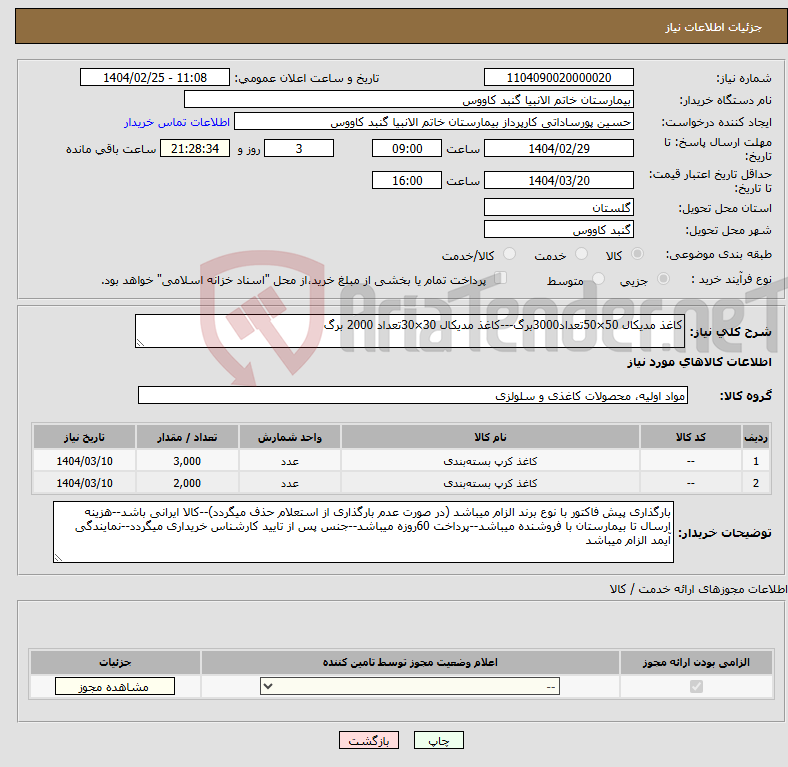The height and width of the screenshot is (767, 788).
Task: Click the price validity date 1404/03/20
Action: click(558, 180)
